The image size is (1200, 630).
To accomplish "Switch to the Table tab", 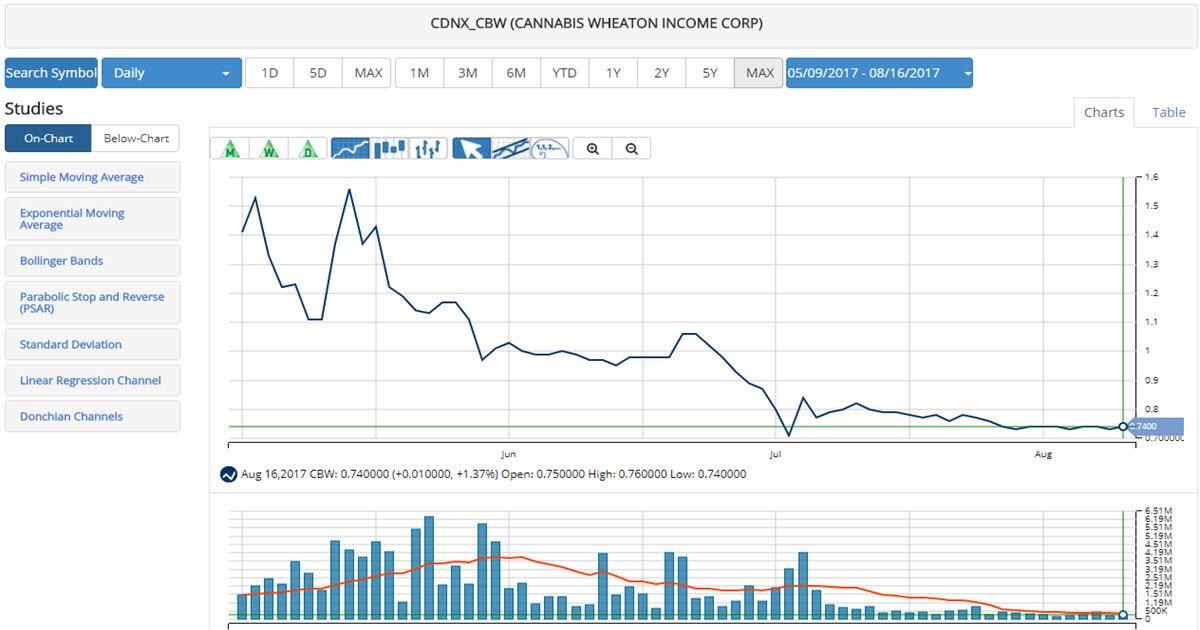I will point(1168,112).
